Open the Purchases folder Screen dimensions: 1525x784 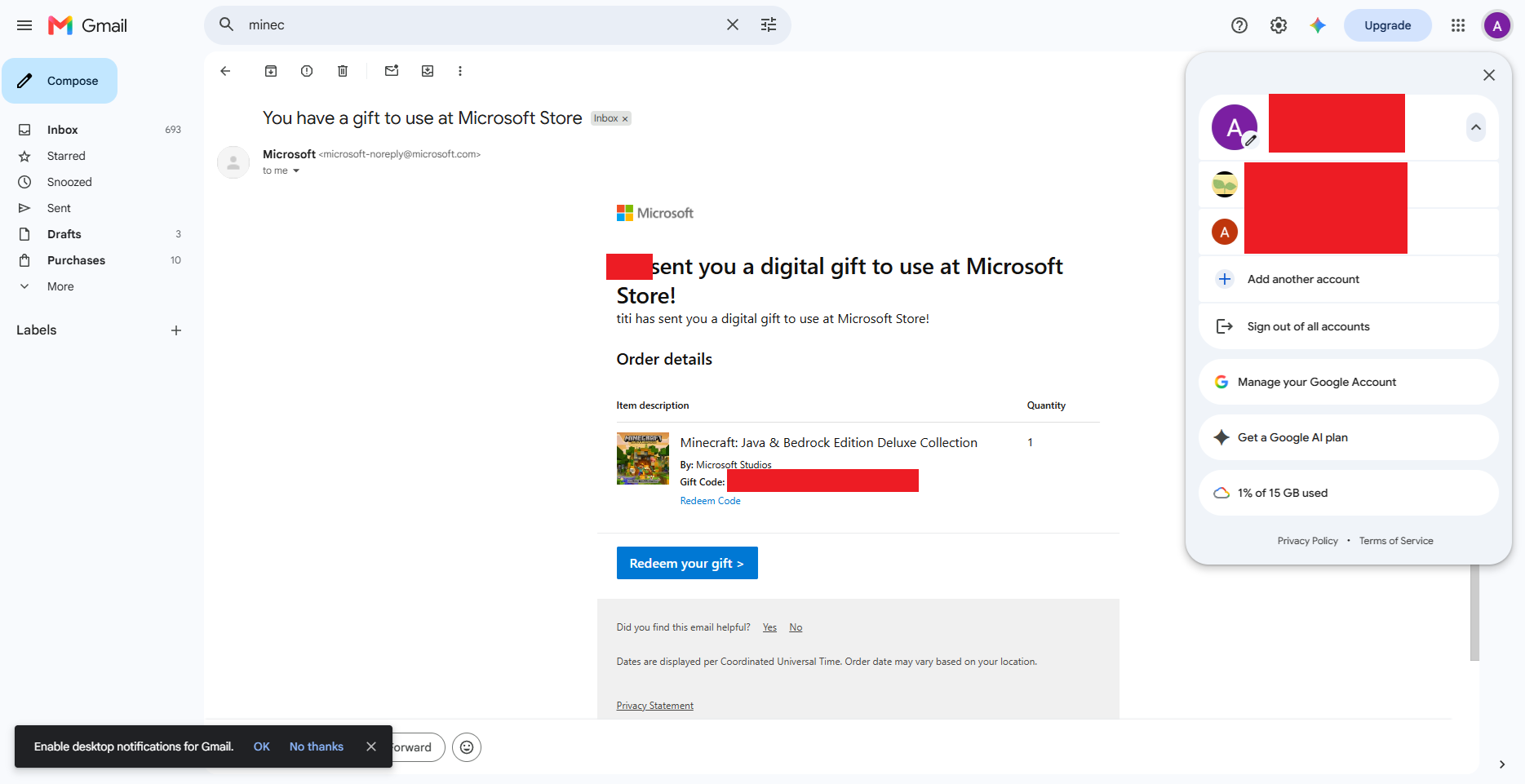pyautogui.click(x=76, y=260)
